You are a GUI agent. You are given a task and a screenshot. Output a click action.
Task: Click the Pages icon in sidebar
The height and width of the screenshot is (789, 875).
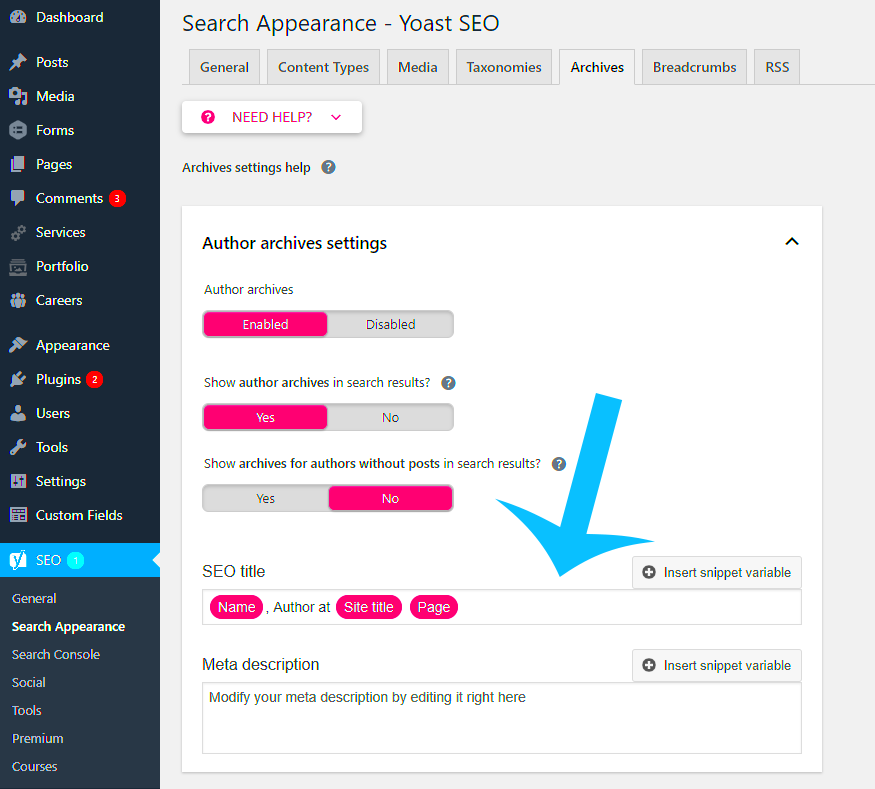click(x=18, y=164)
